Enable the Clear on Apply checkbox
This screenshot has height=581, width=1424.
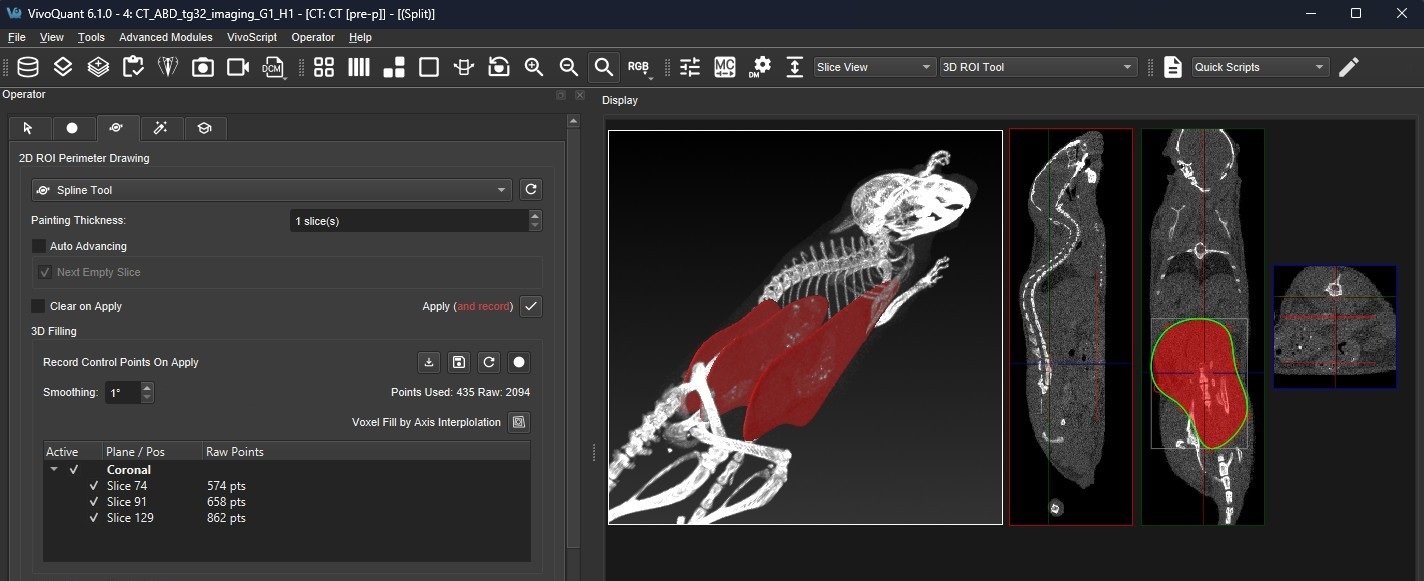[x=38, y=306]
